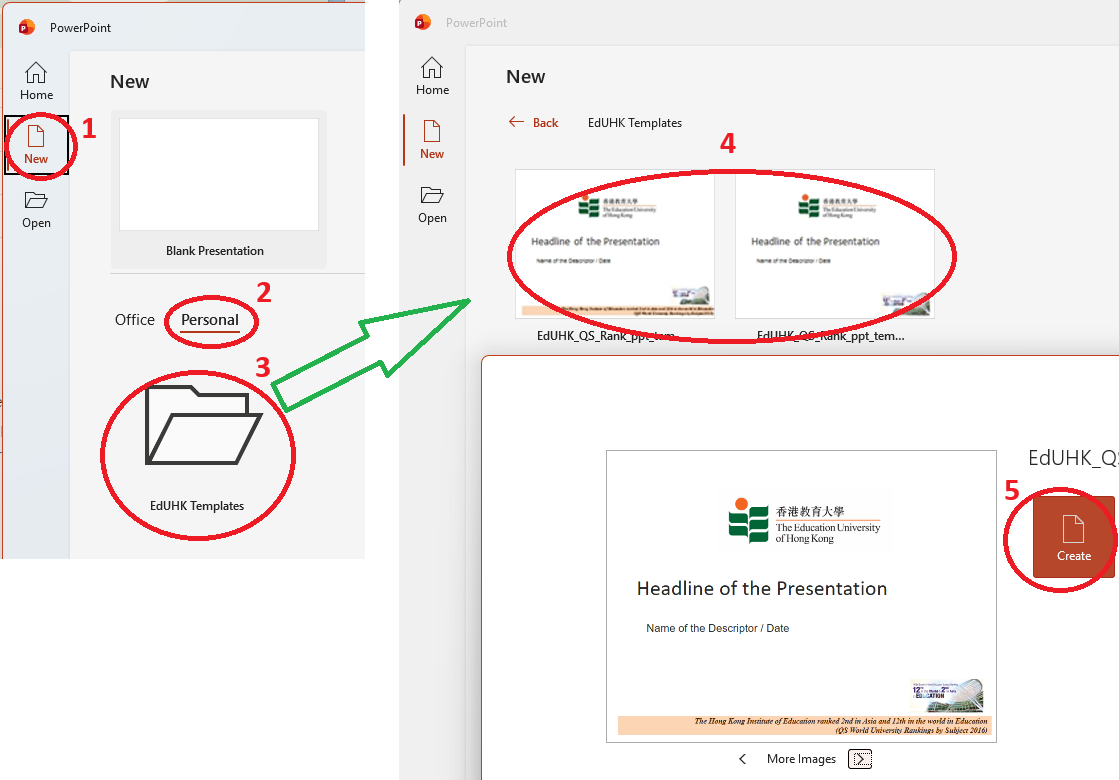1119x780 pixels.
Task: Click the More Images label
Action: point(801,759)
